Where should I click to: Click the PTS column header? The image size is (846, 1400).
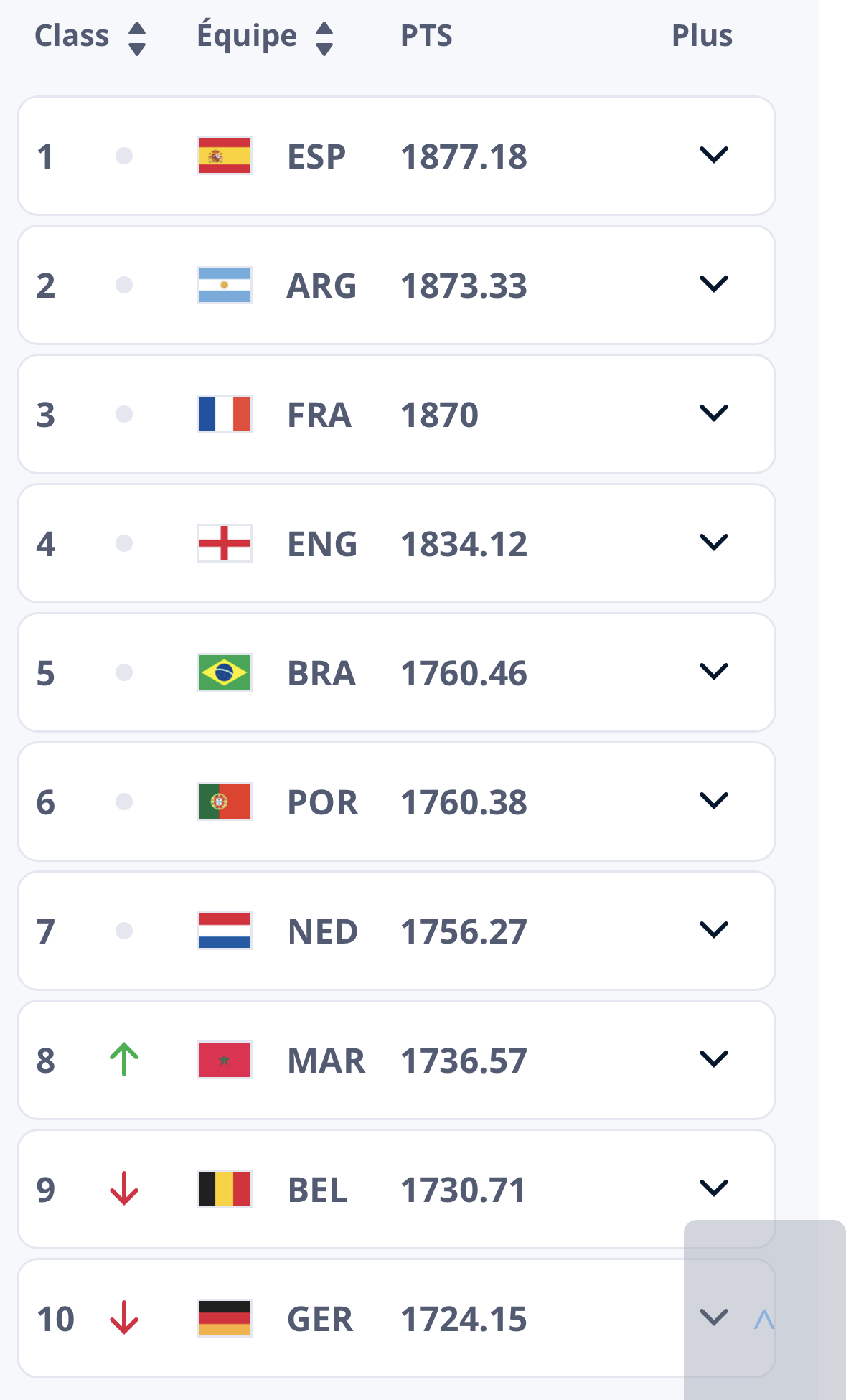(426, 36)
